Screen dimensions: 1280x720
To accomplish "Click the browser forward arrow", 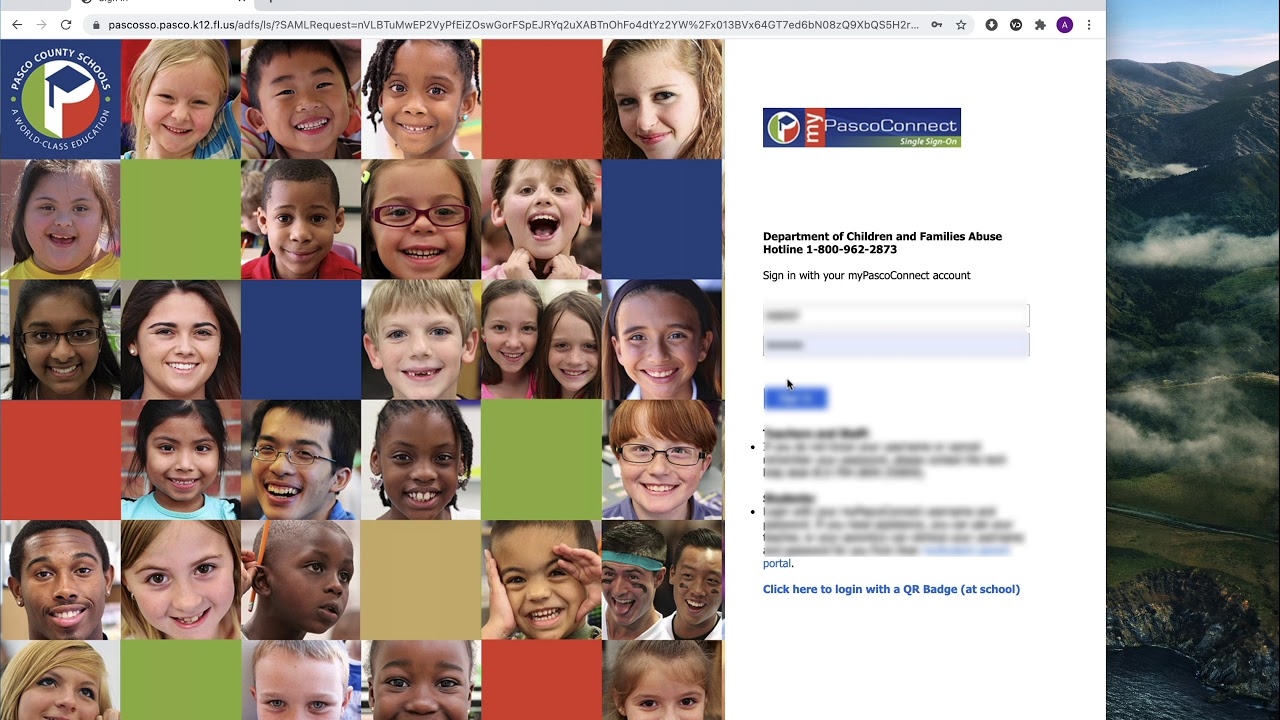I will (x=41, y=25).
